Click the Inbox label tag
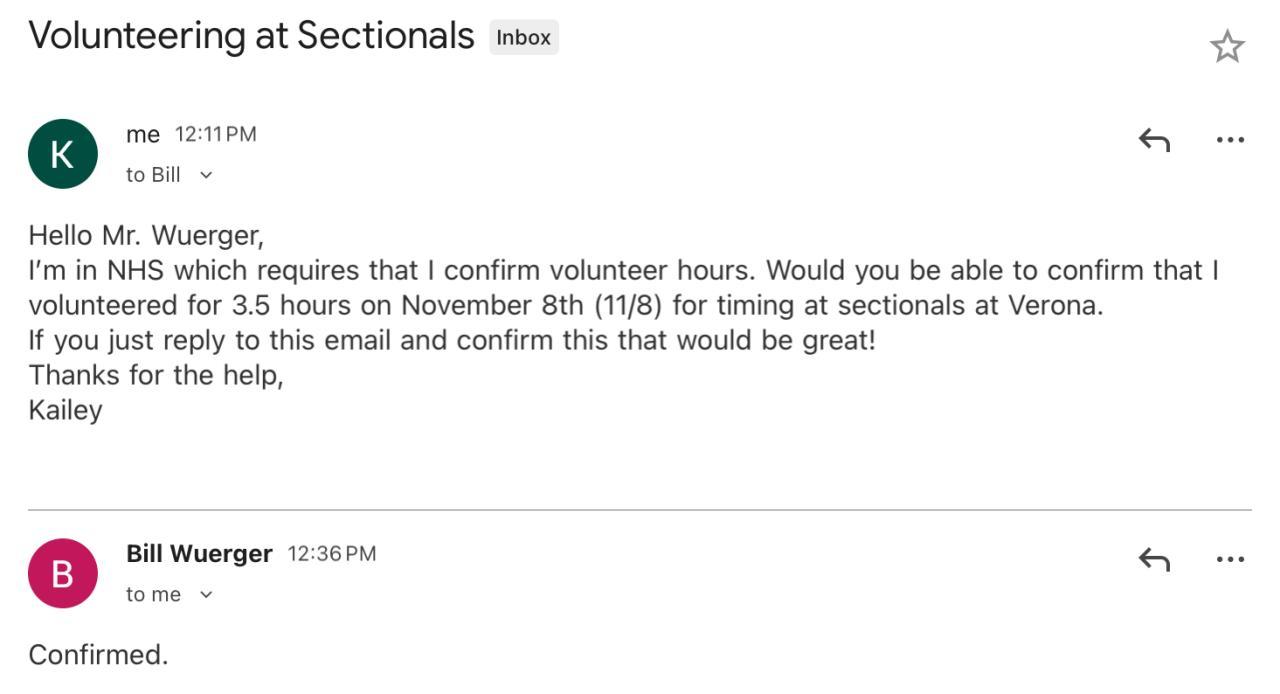 click(x=524, y=38)
